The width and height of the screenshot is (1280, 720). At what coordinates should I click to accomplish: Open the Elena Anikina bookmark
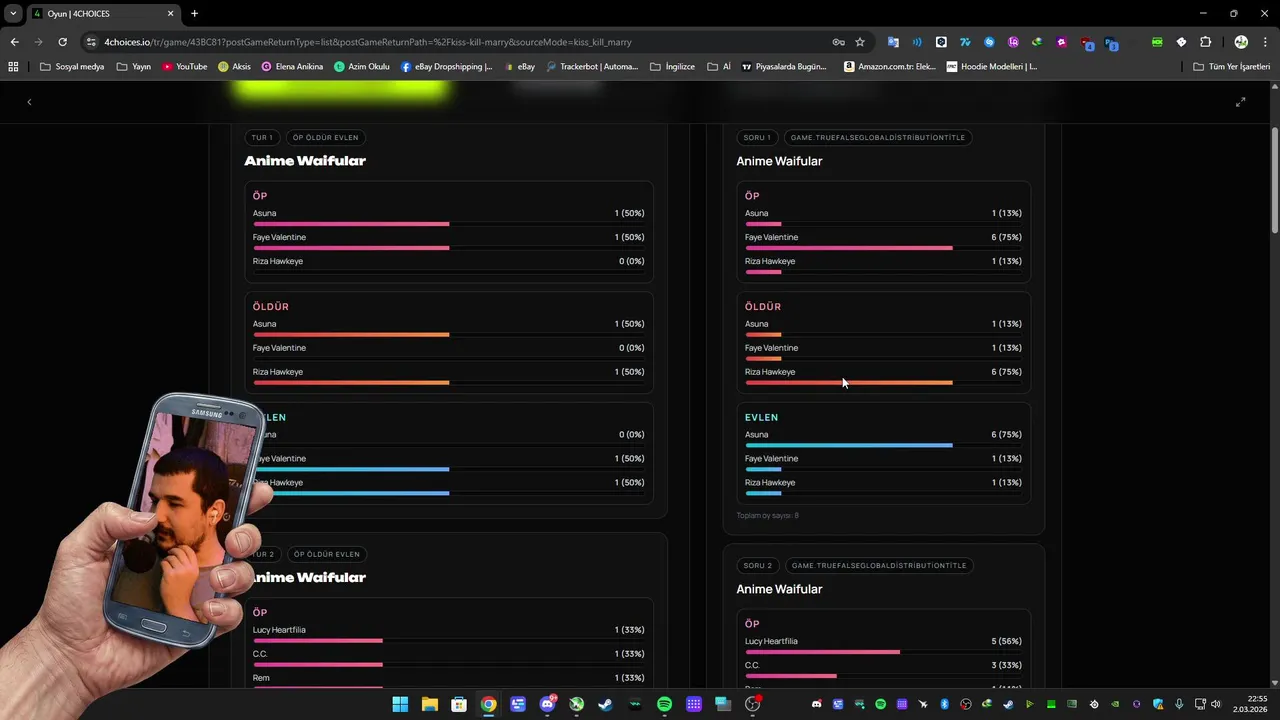click(x=293, y=67)
